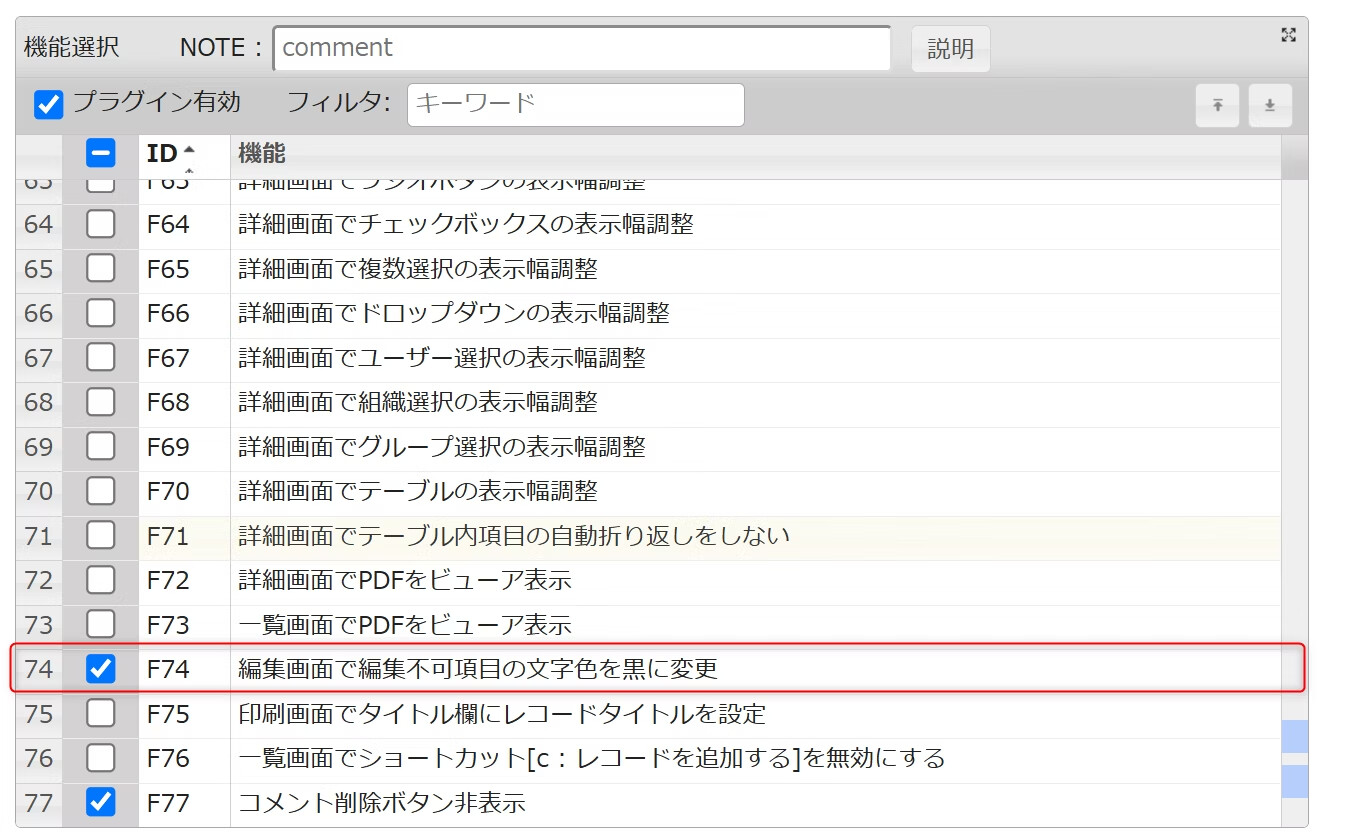Jump to top with the up-arrow button

1218,105
